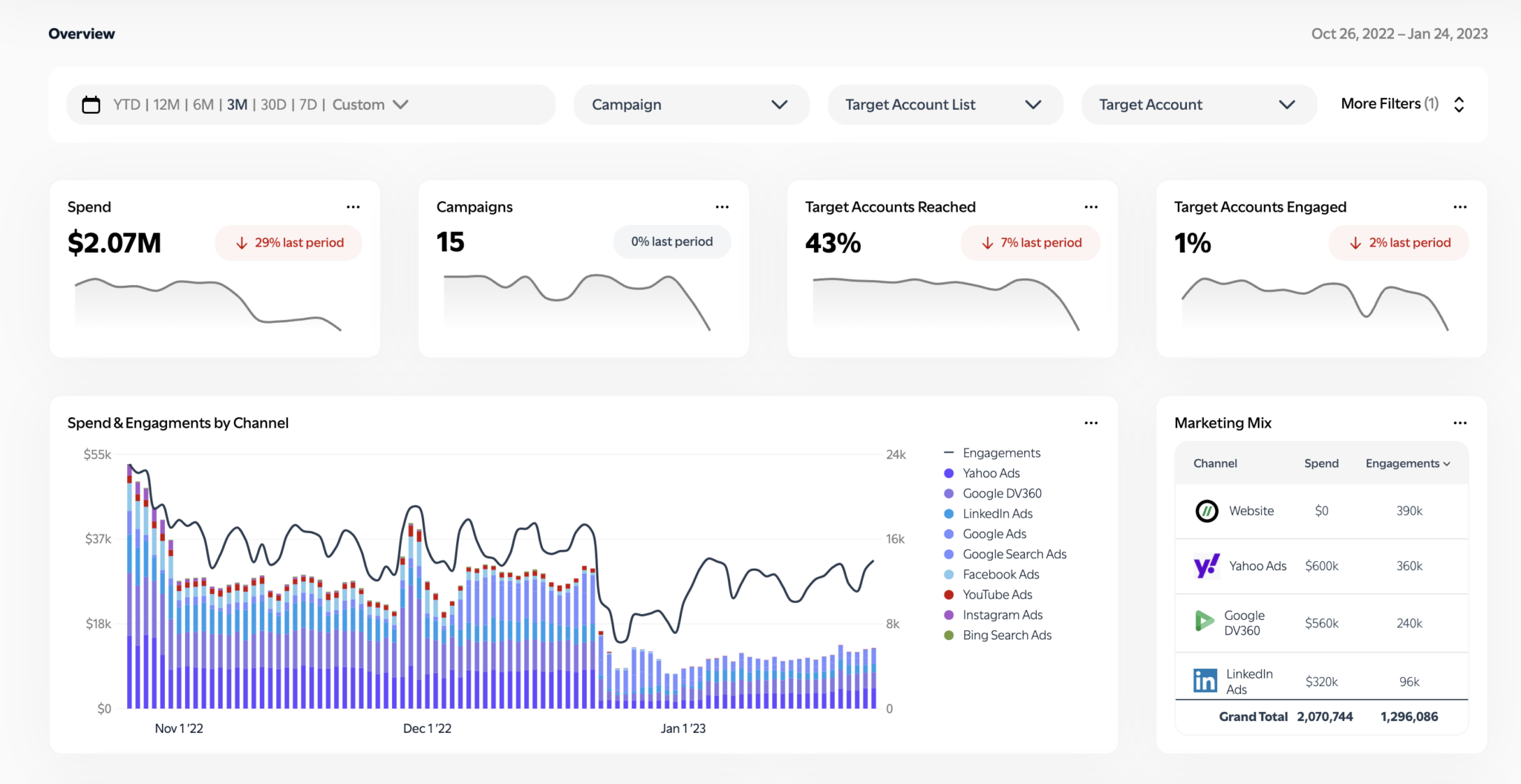Click the LinkedIn Ads channel icon
The height and width of the screenshot is (784, 1521).
1205,679
